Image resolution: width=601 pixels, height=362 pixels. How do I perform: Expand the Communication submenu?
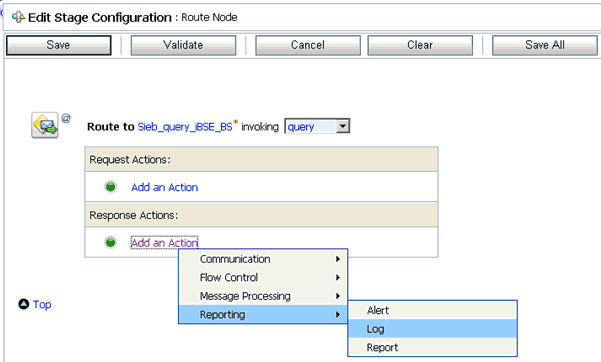263,259
